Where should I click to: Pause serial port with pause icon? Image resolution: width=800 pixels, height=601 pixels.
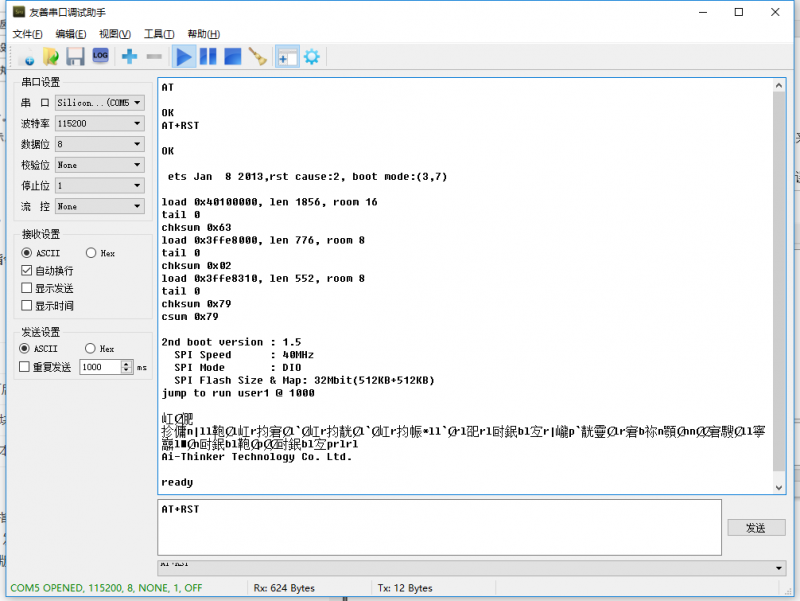208,57
